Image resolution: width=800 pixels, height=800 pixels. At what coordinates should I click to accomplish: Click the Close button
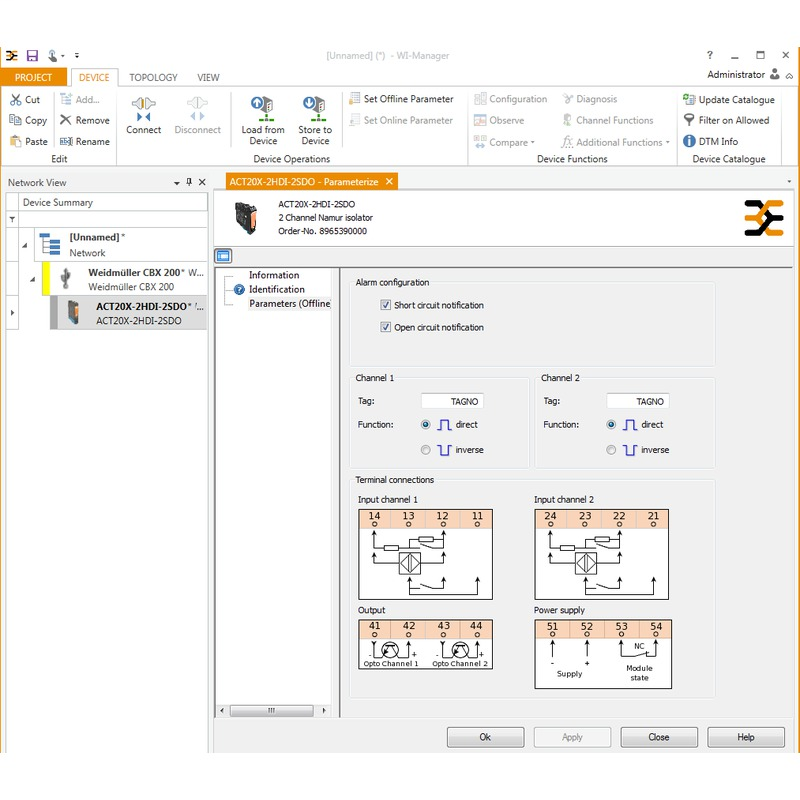click(x=659, y=737)
